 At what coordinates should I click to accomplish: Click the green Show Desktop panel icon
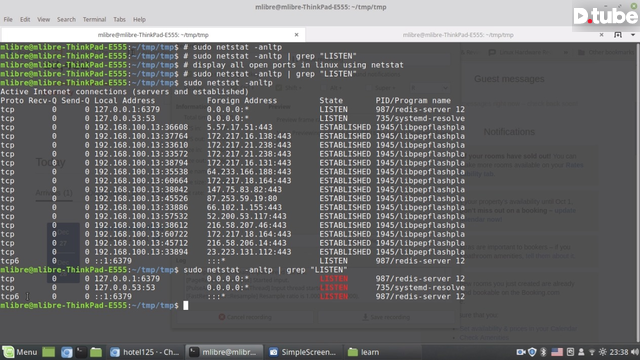[x=49, y=352]
